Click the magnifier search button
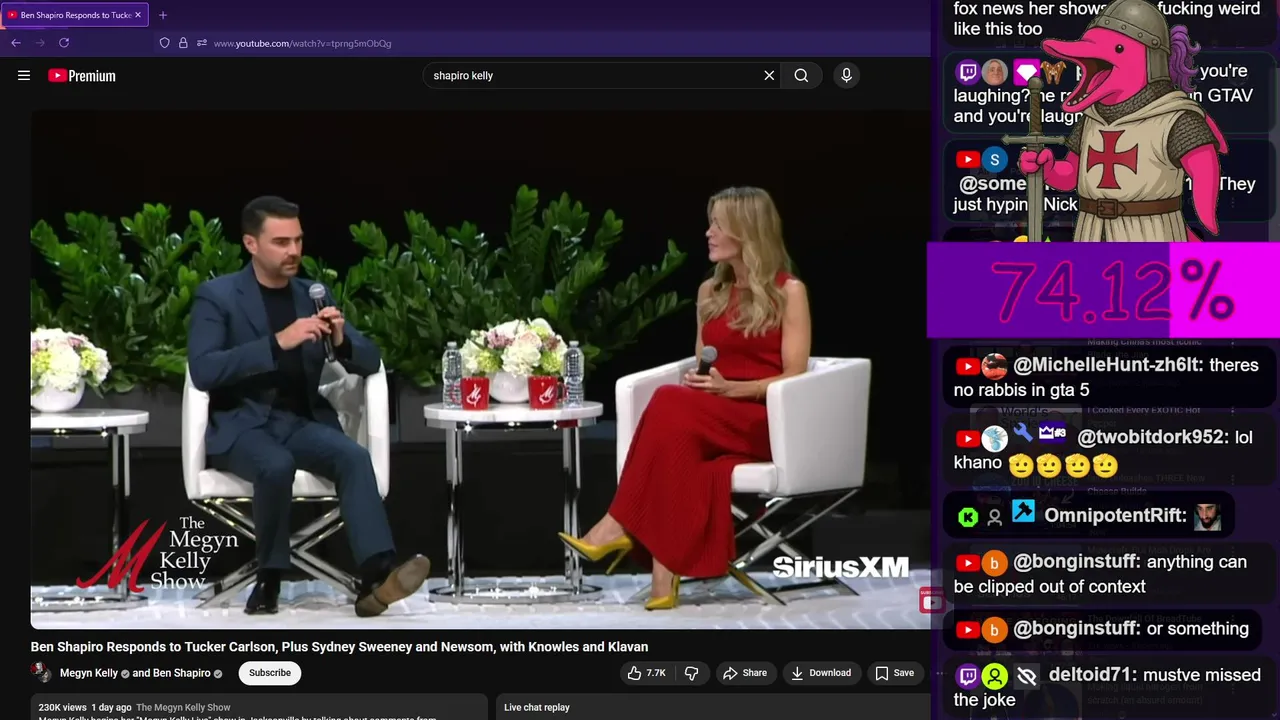Image resolution: width=1280 pixels, height=720 pixels. point(801,75)
